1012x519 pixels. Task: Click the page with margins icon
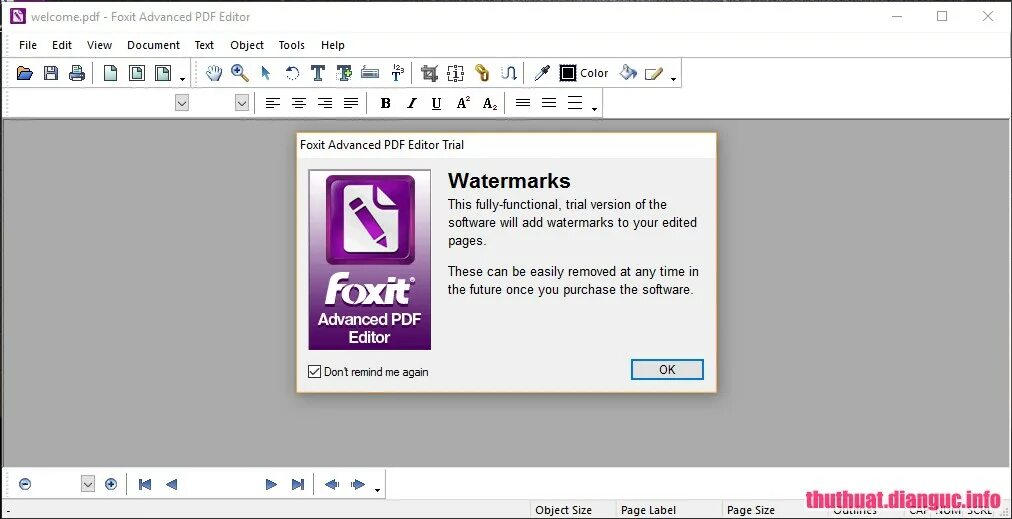(x=137, y=73)
